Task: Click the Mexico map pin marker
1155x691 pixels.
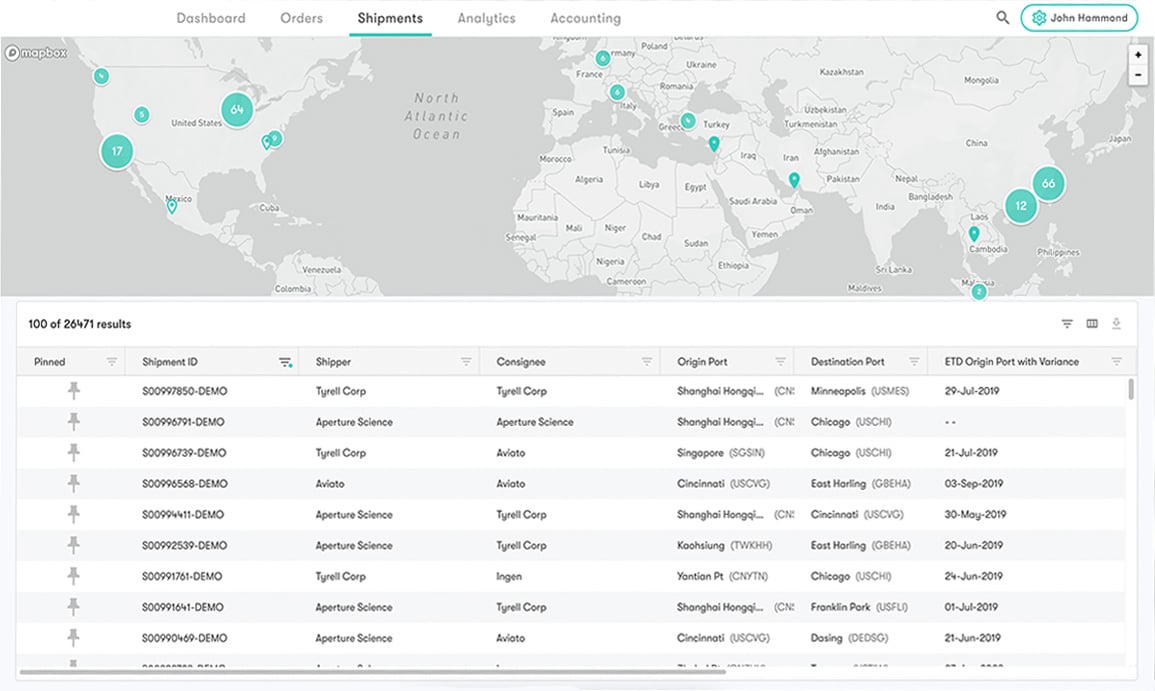Action: click(172, 207)
